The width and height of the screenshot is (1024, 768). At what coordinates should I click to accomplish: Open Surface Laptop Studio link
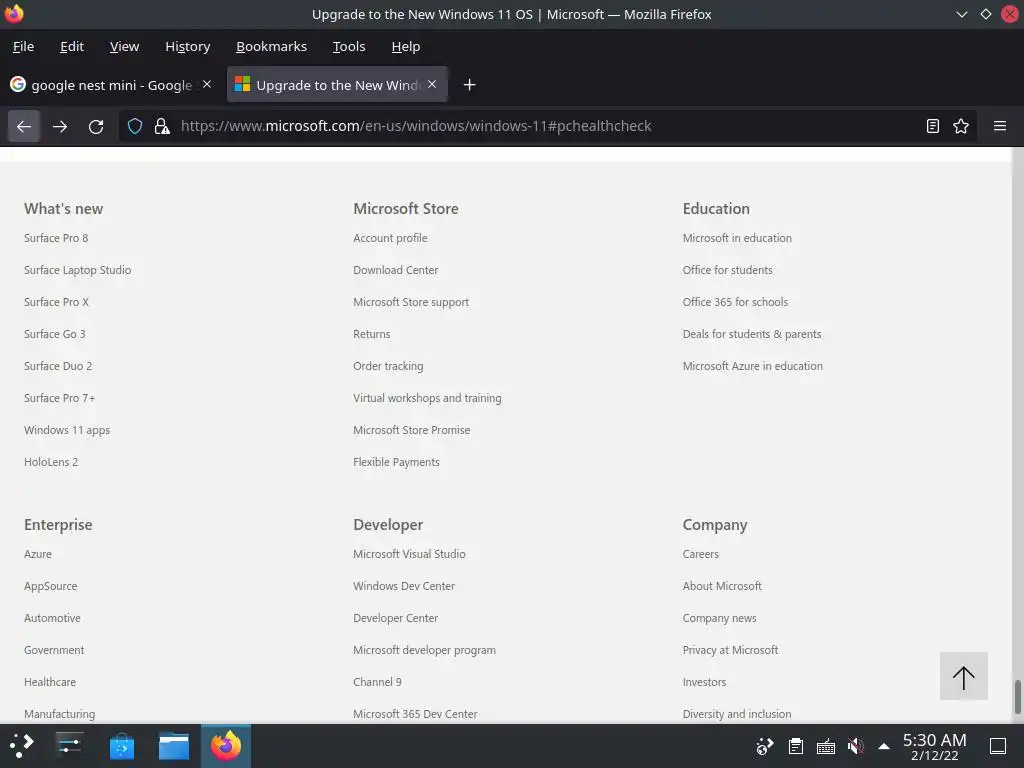(78, 270)
